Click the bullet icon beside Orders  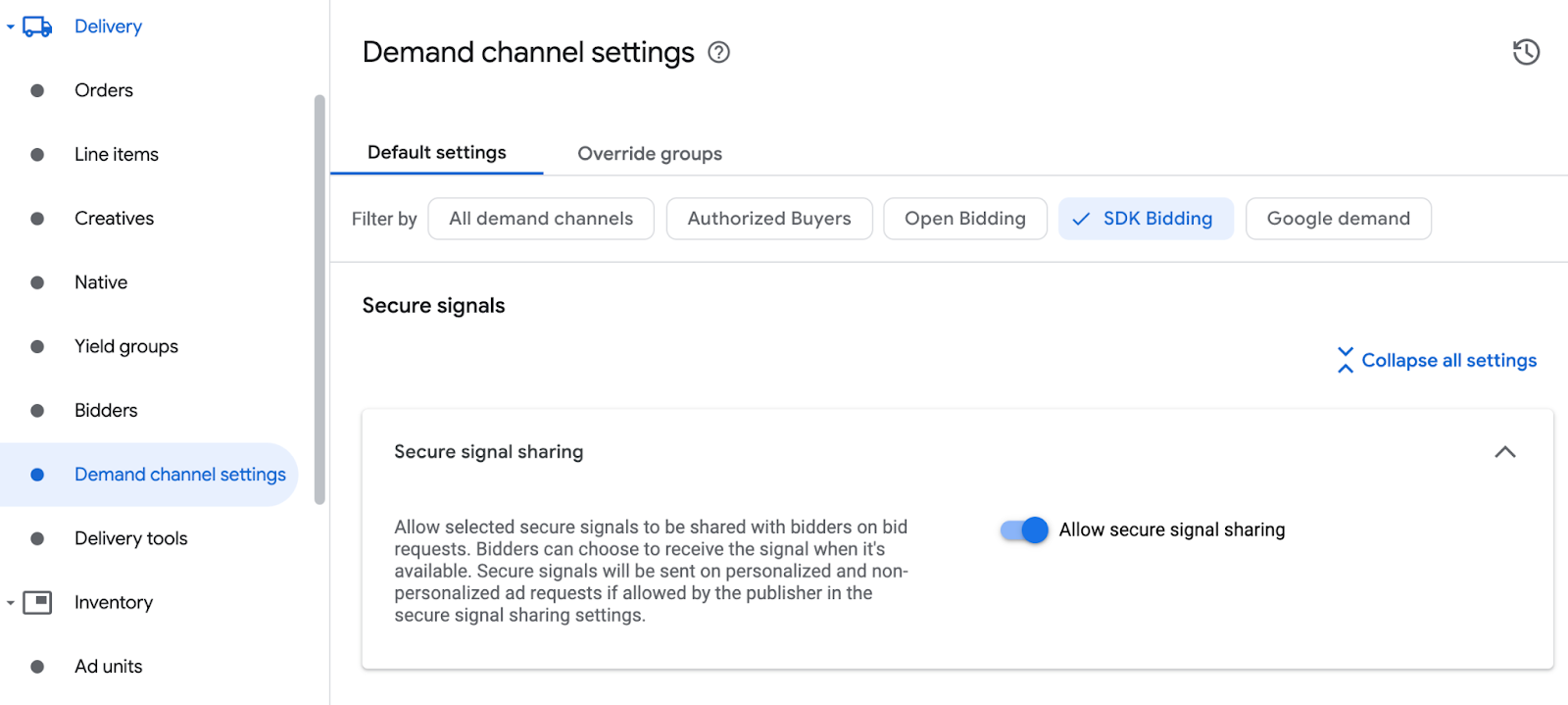[x=37, y=90]
